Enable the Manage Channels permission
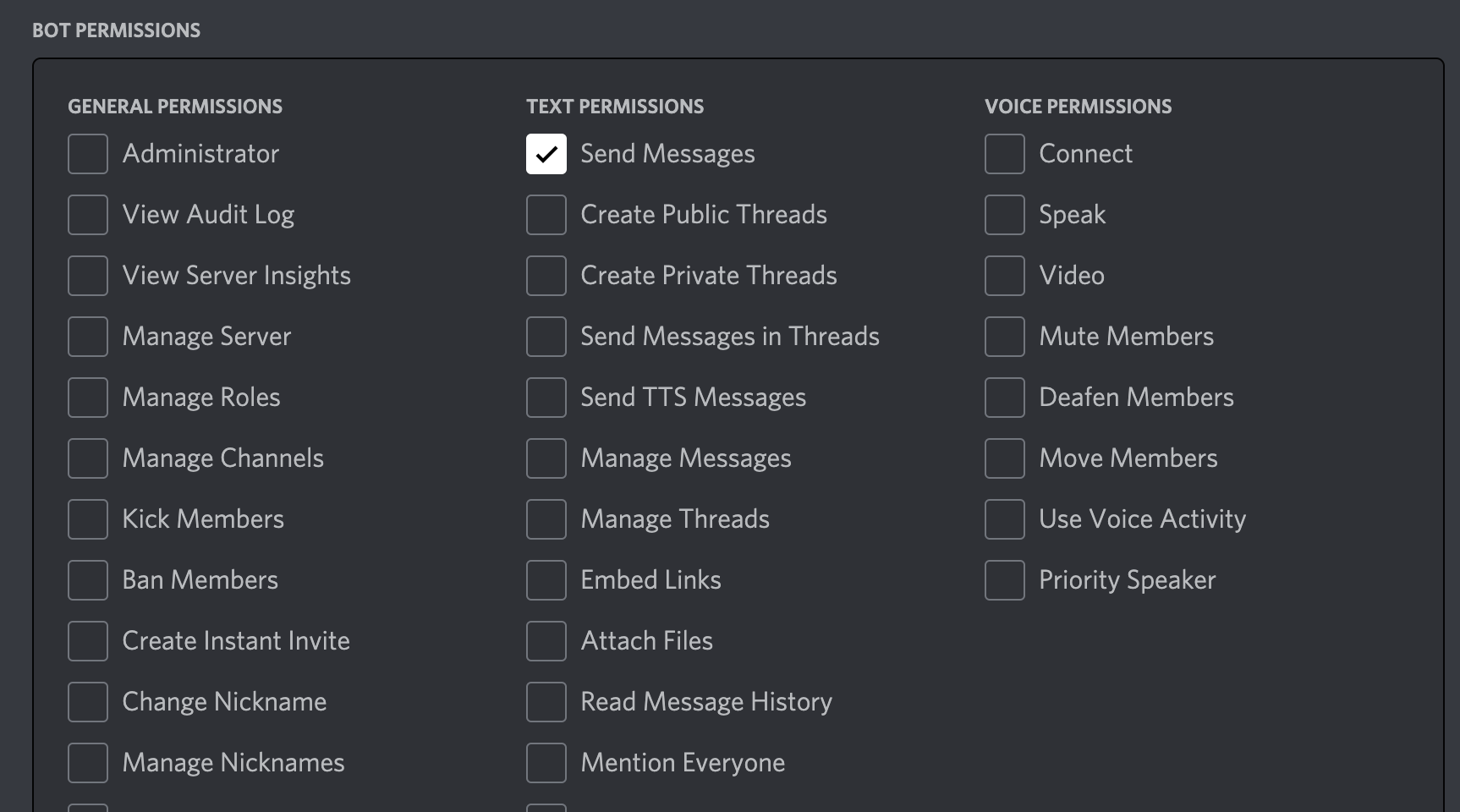The height and width of the screenshot is (812, 1460). point(88,458)
